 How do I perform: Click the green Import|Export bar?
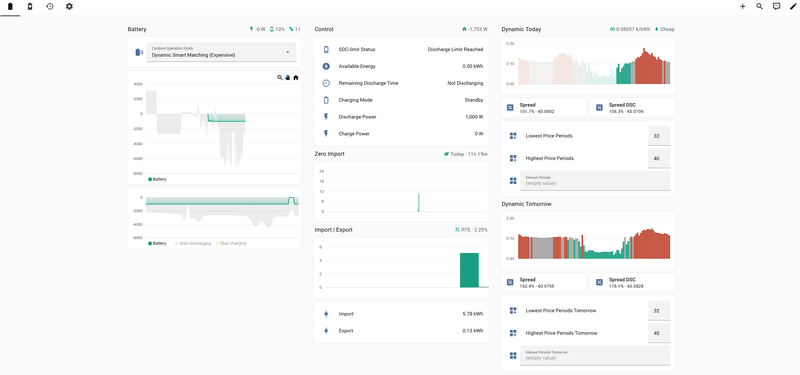(x=469, y=270)
